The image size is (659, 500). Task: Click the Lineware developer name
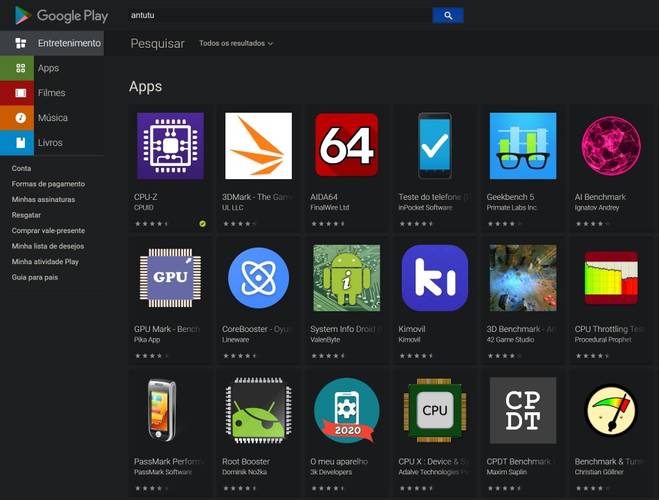[x=235, y=339]
